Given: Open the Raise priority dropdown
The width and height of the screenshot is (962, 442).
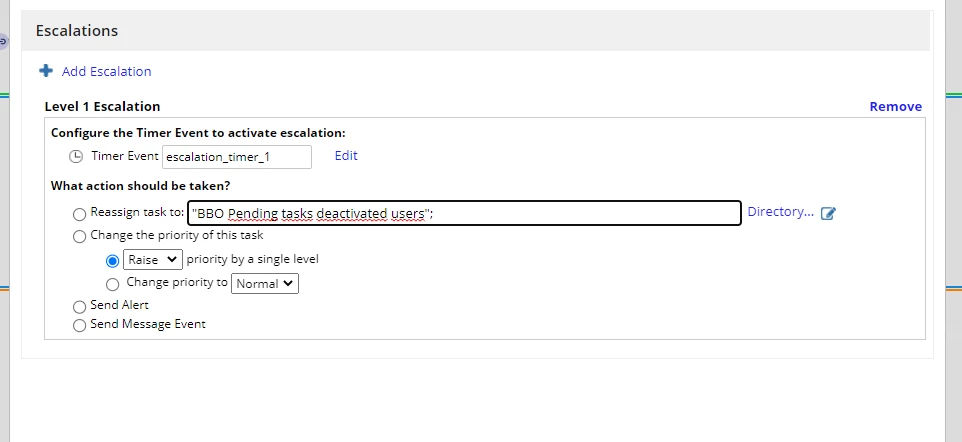Looking at the screenshot, I should (x=153, y=260).
